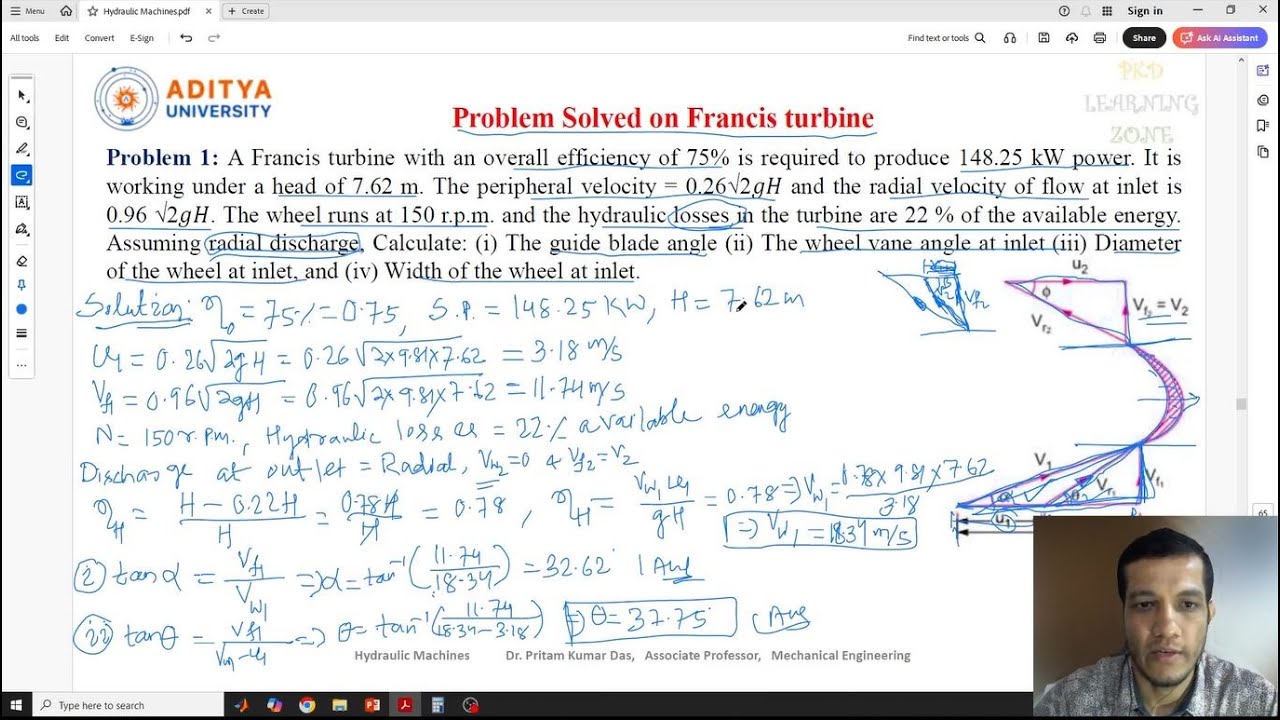Screen dimensions: 1280x720
Task: Click the taskbar Type here to search box
Action: [x=128, y=705]
